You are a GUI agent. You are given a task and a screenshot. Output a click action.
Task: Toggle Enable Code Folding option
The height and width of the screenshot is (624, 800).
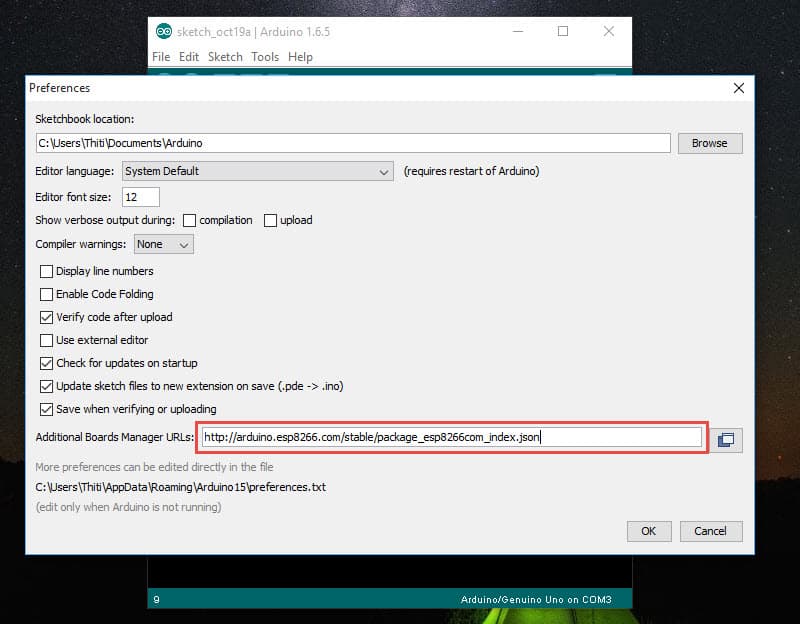coord(46,294)
